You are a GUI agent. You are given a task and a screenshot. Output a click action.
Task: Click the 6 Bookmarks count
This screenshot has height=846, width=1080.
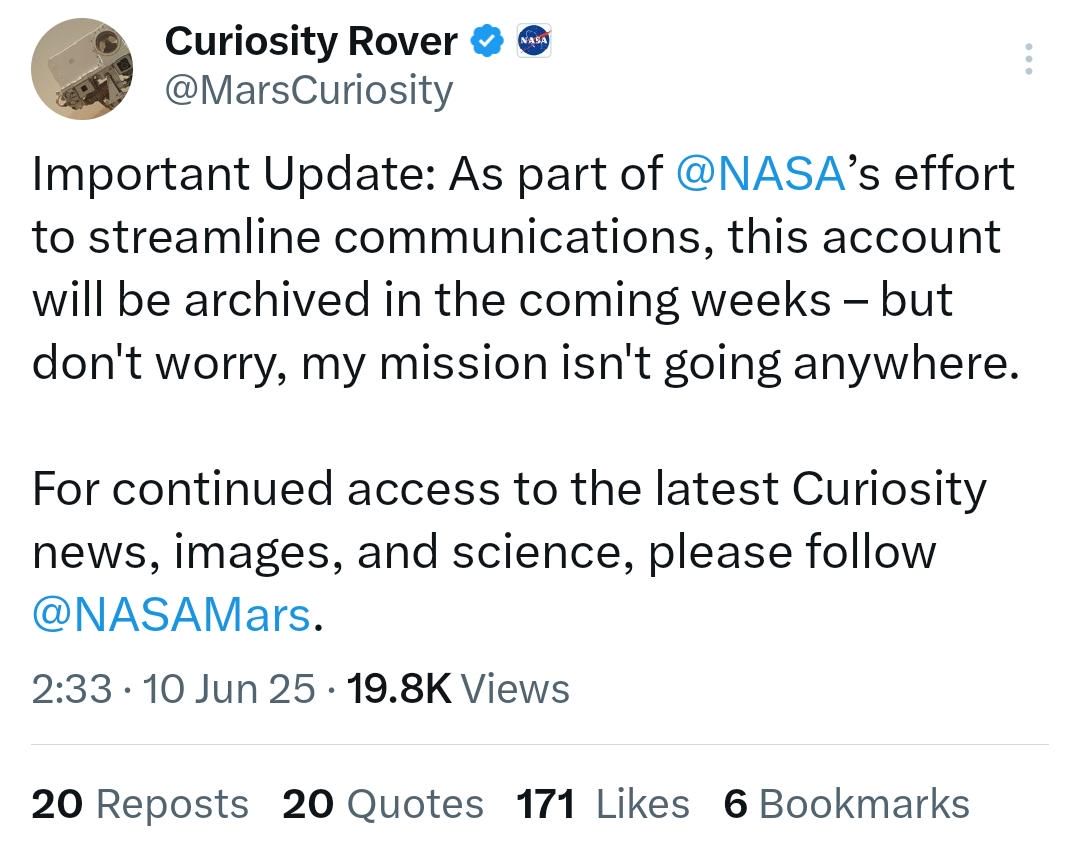click(847, 803)
